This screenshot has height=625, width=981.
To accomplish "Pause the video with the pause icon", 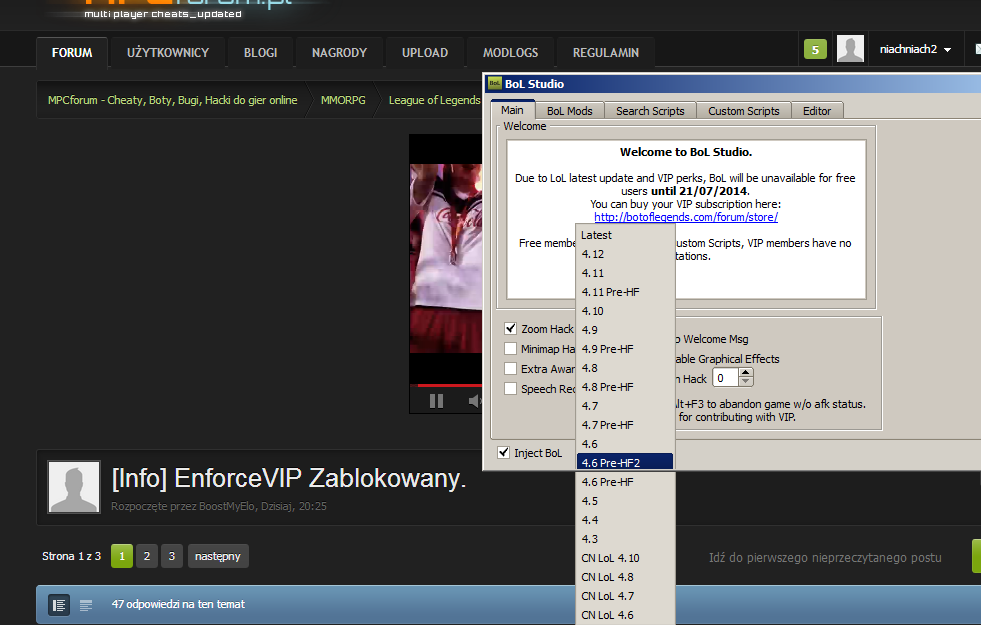I will (437, 401).
